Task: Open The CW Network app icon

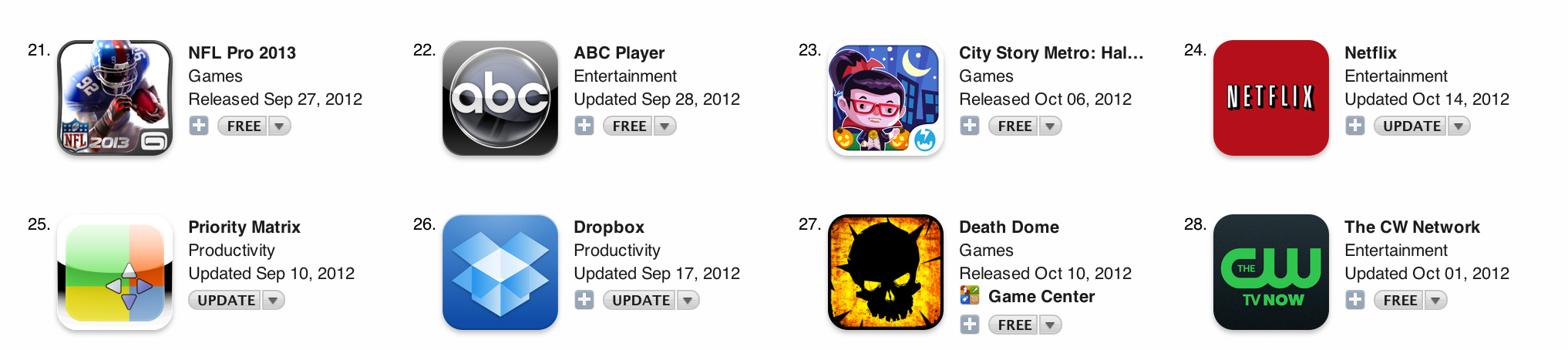Action: [x=1271, y=272]
